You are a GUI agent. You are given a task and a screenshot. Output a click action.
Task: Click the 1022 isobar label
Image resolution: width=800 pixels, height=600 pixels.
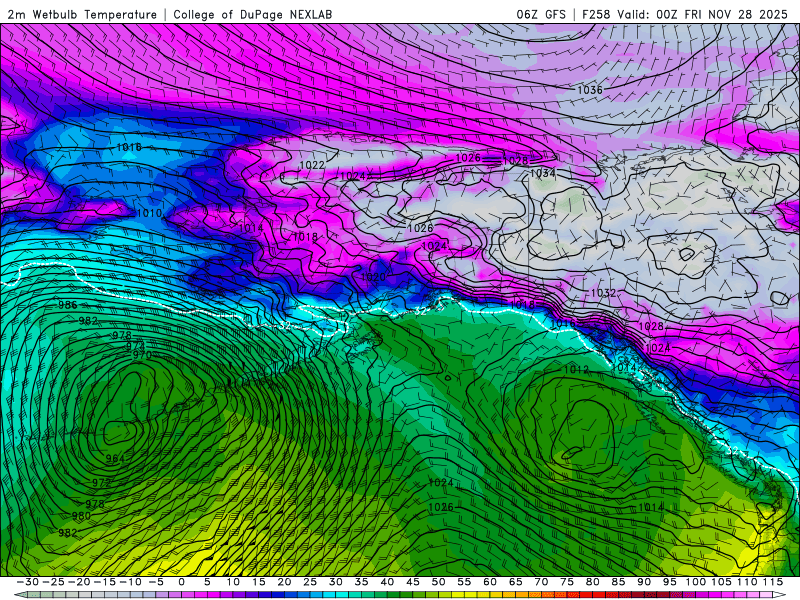312,165
